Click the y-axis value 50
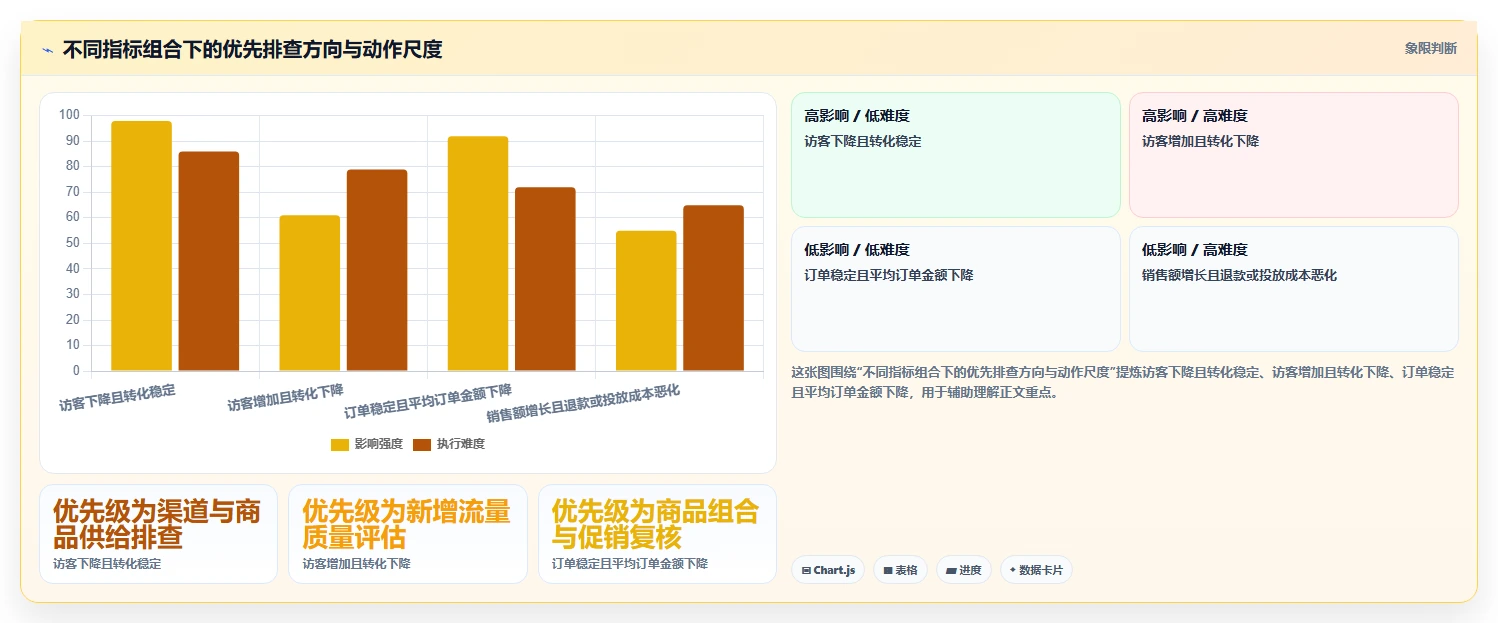1498x623 pixels. coord(72,243)
